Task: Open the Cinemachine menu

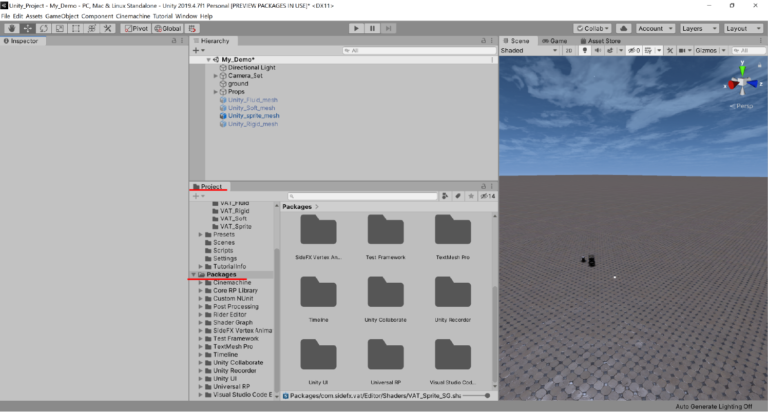Action: click(x=133, y=16)
